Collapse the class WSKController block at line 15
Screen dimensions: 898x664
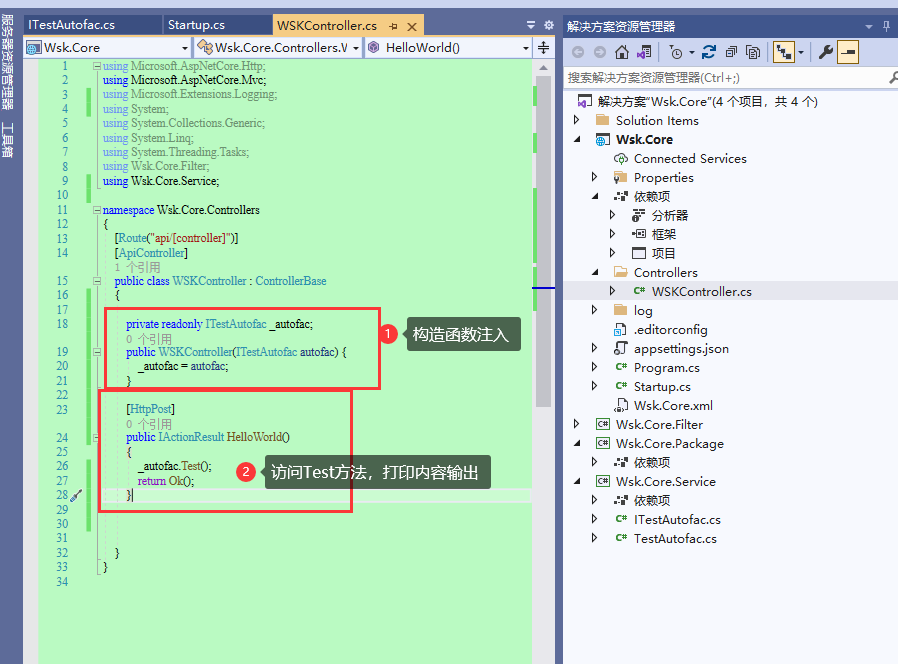[97, 281]
